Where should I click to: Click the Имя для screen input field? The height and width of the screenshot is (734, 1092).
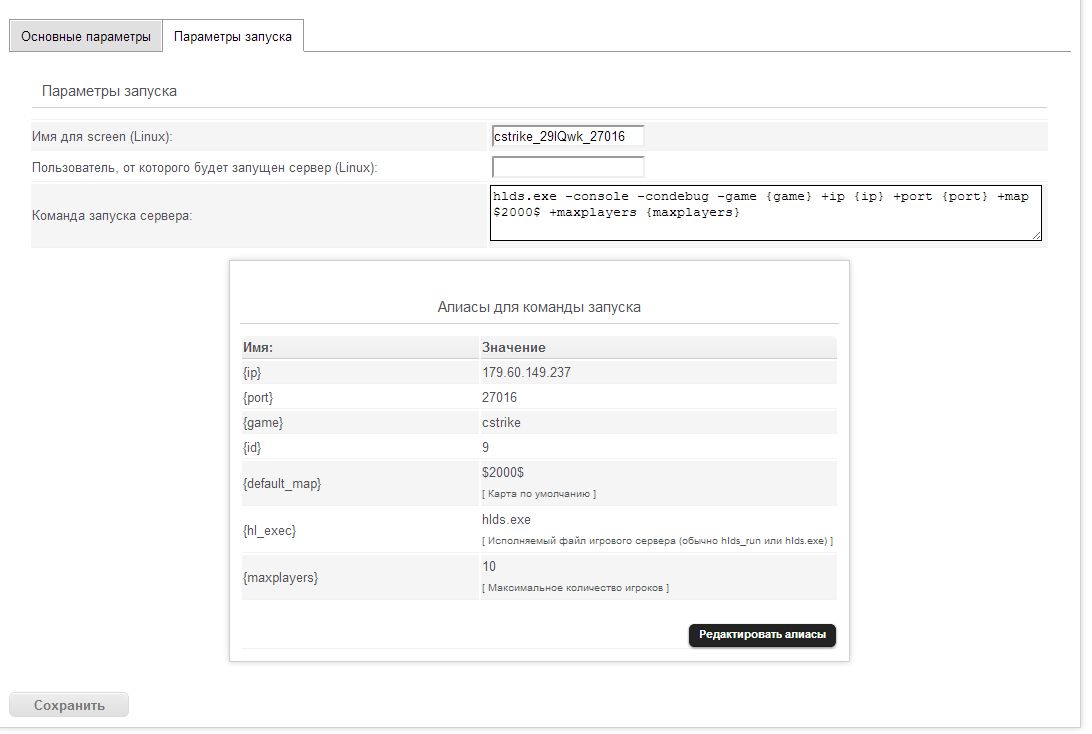pos(567,136)
